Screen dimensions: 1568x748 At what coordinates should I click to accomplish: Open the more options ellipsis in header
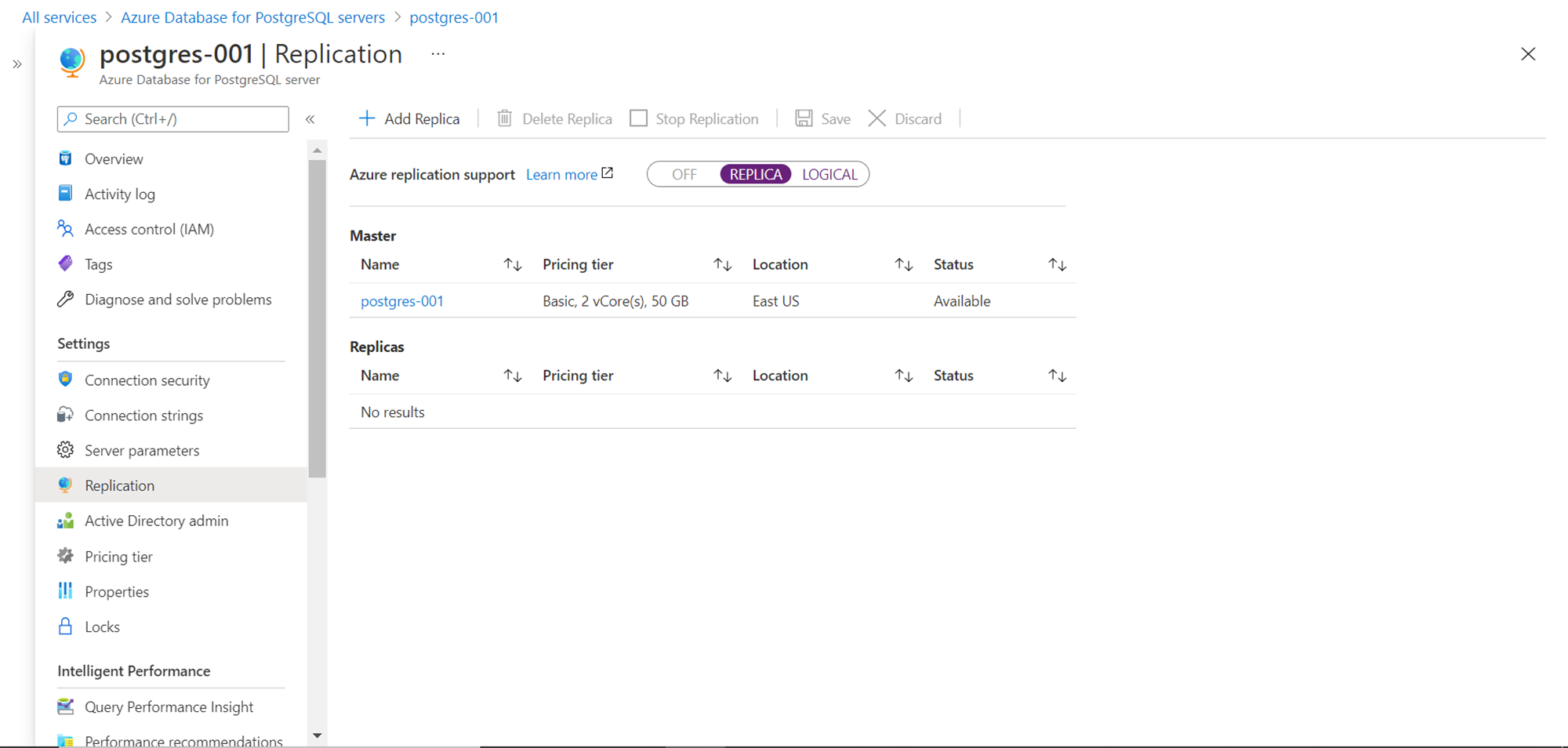pos(438,54)
